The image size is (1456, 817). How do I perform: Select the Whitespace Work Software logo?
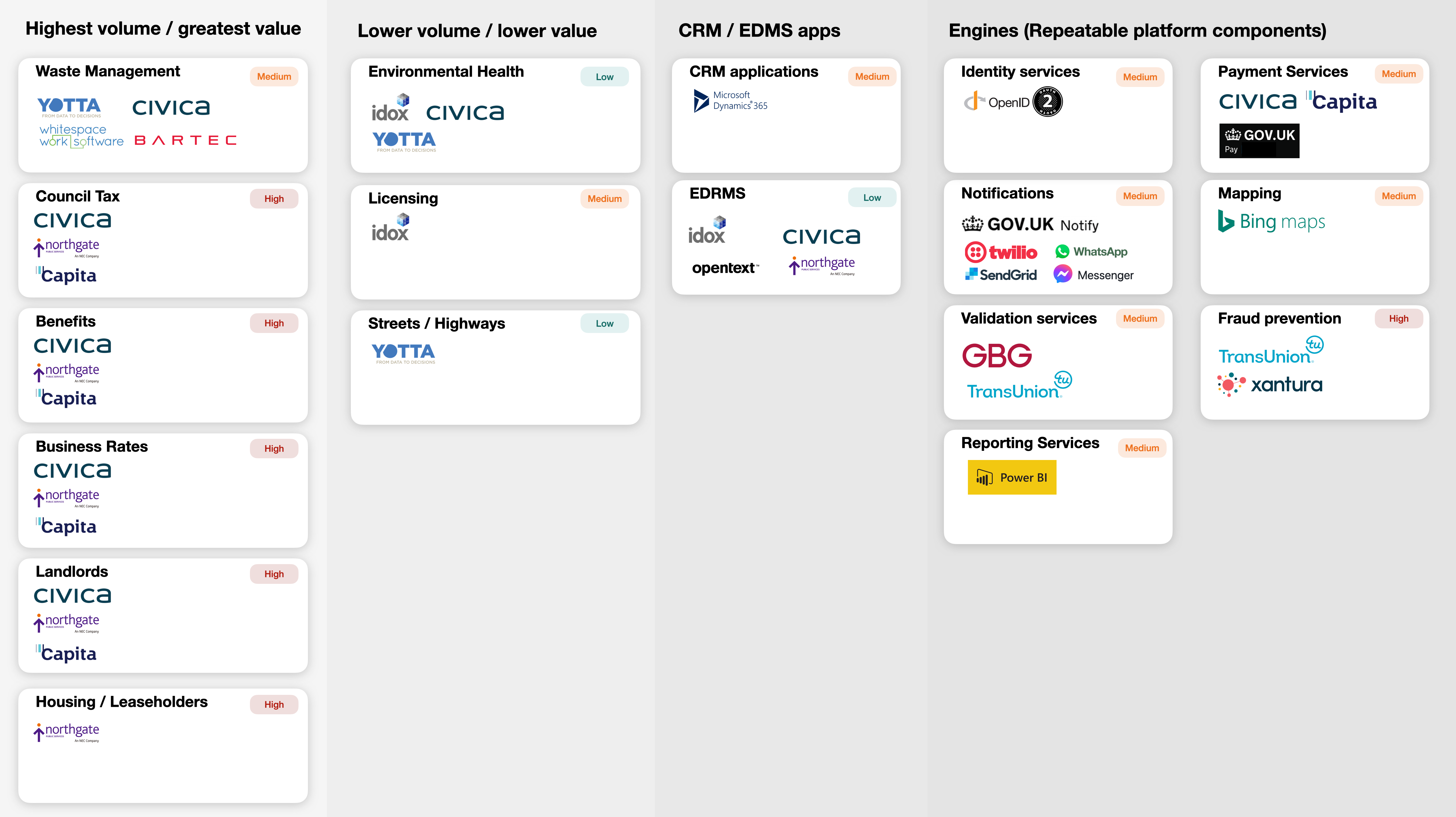tap(81, 136)
